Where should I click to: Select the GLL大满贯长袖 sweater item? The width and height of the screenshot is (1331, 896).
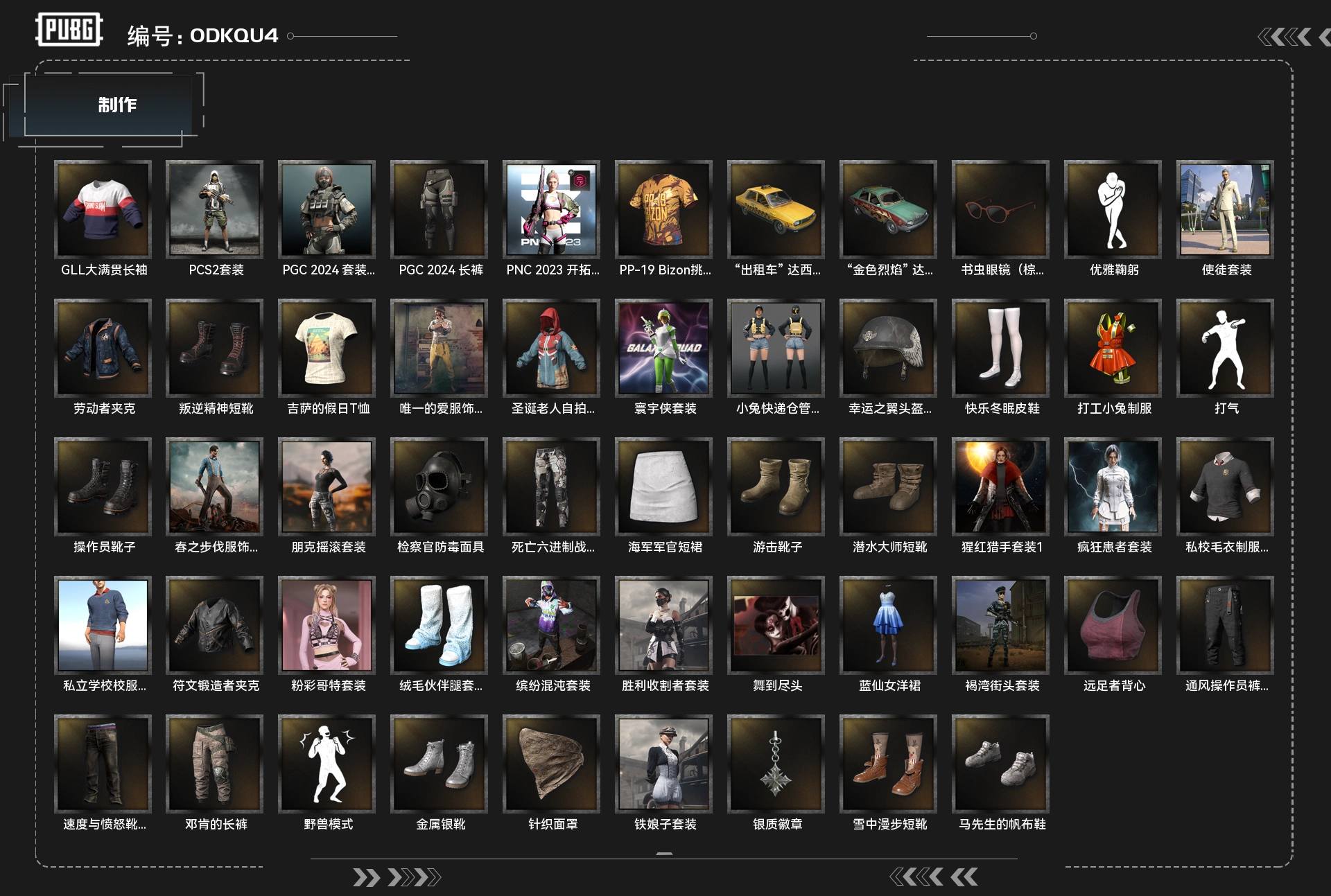pyautogui.click(x=103, y=209)
